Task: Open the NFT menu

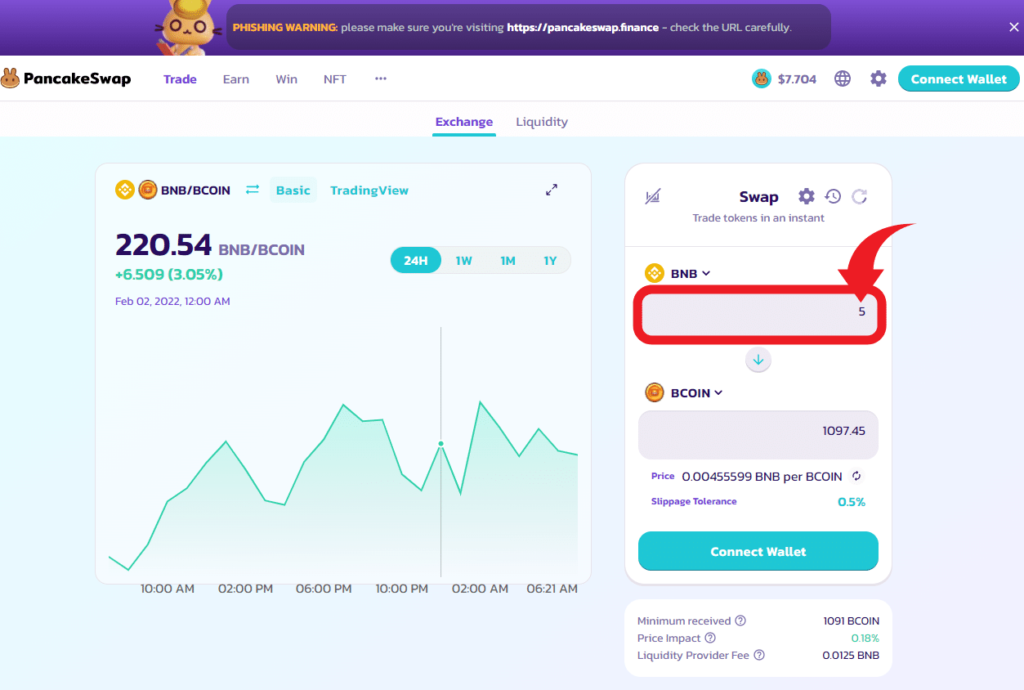Action: click(x=334, y=79)
